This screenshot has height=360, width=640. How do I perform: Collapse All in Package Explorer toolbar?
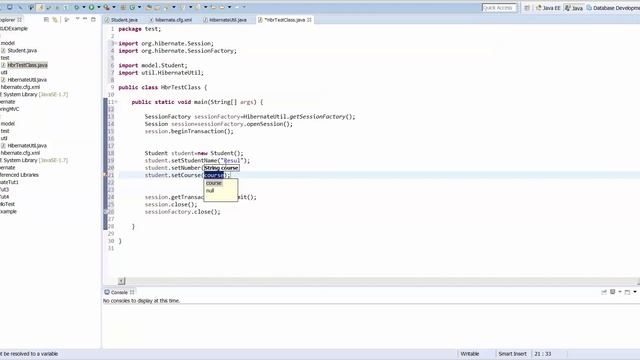tap(47, 20)
